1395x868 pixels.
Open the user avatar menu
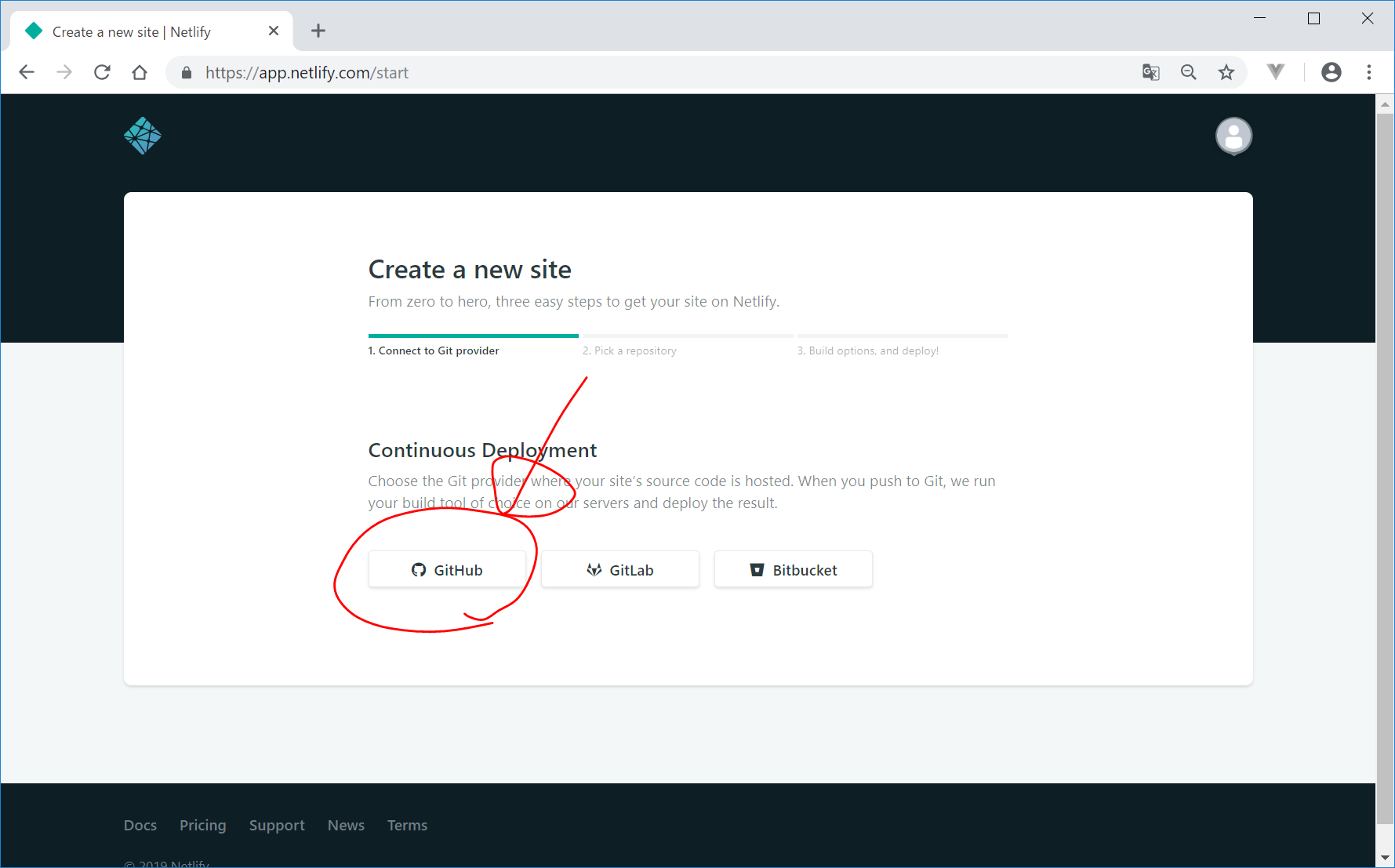1233,136
